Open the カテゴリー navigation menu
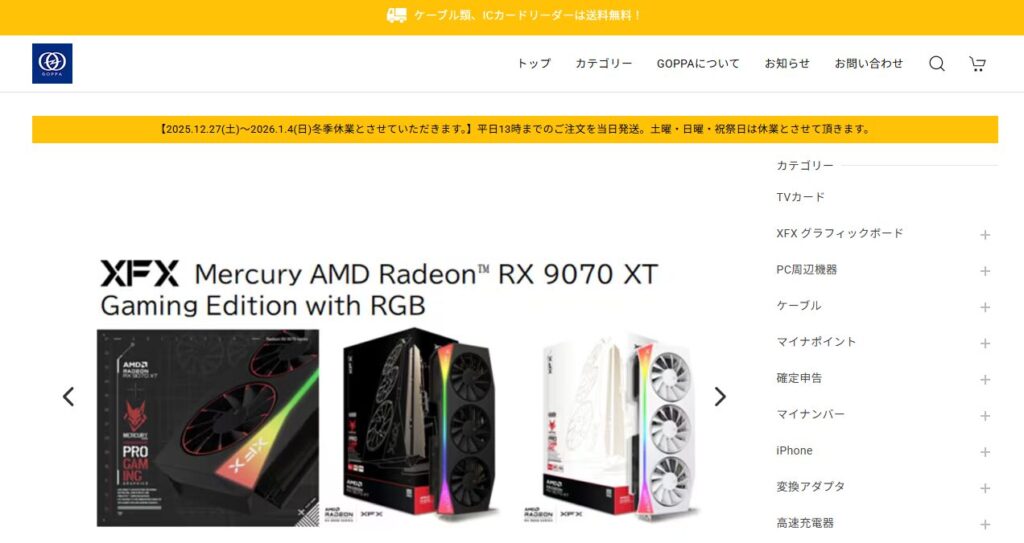Viewport: 1024px width, 543px height. 603,63
